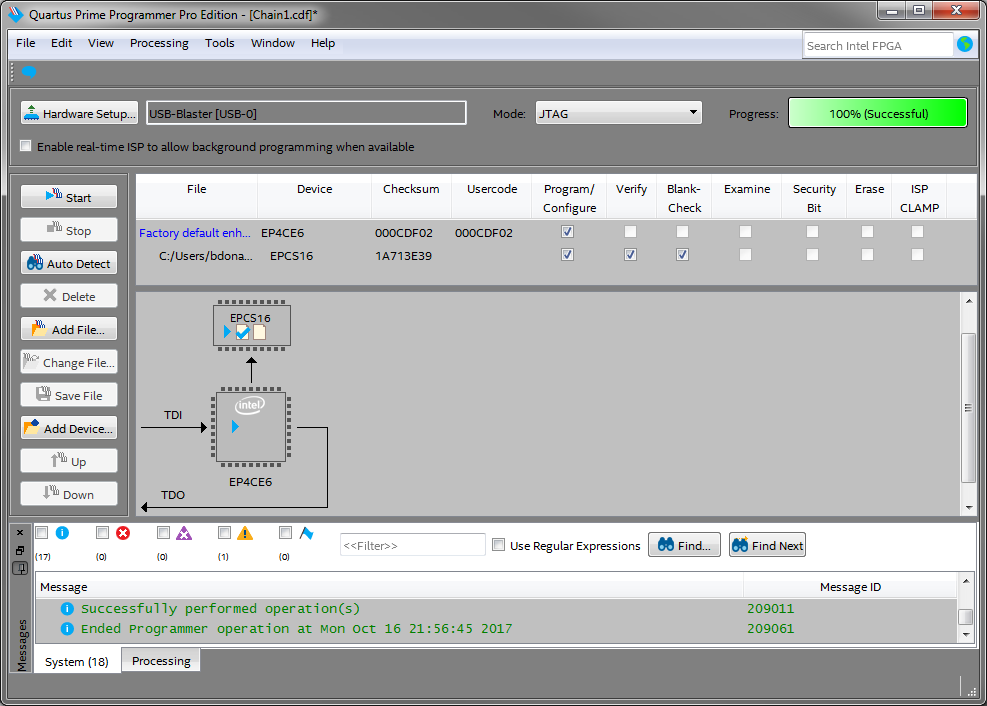Click the Find binoculars button
The height and width of the screenshot is (706, 987).
(x=684, y=545)
